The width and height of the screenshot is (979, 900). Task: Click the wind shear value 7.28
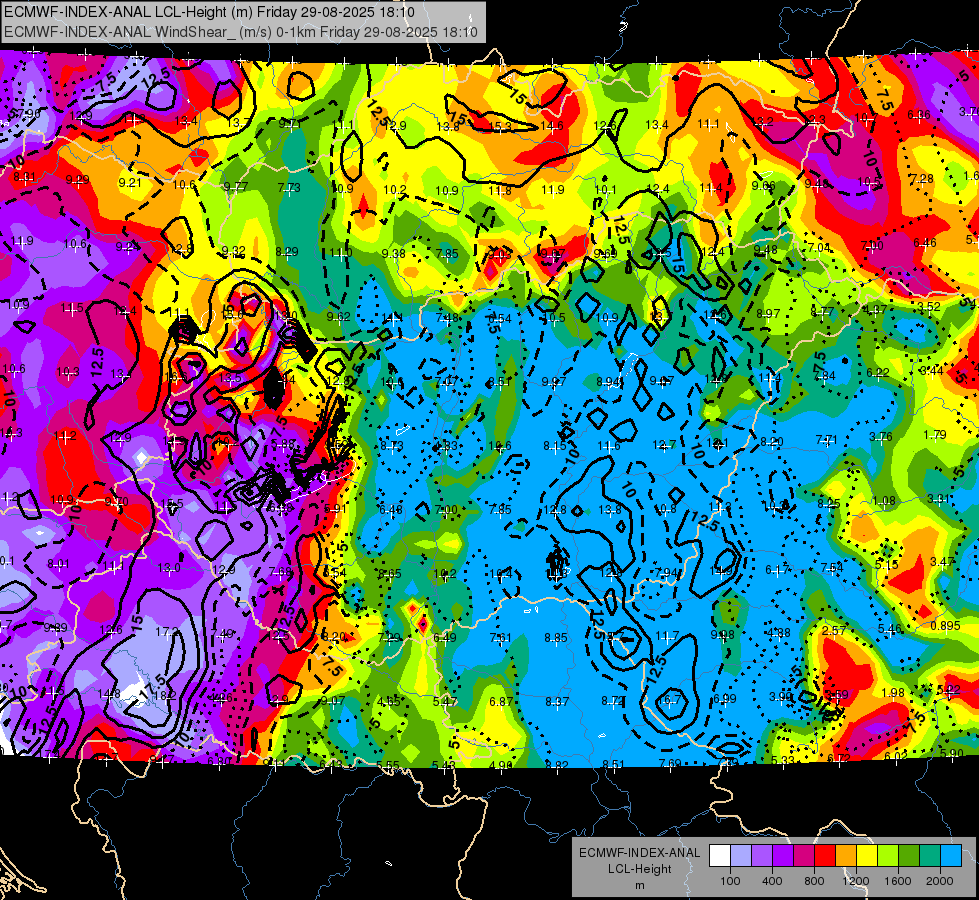point(921,179)
